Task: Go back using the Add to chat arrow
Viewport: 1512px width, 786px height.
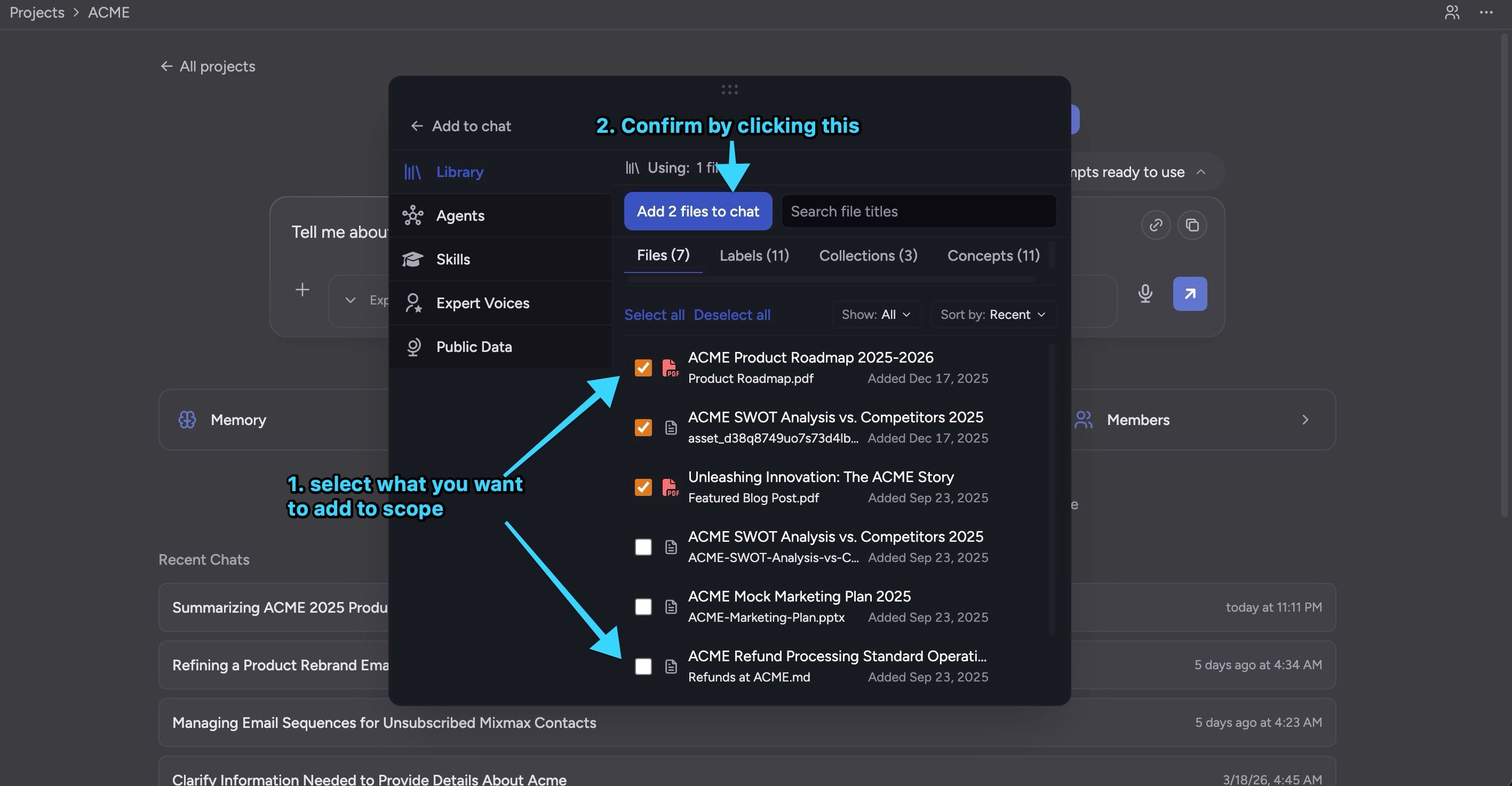Action: pos(417,126)
